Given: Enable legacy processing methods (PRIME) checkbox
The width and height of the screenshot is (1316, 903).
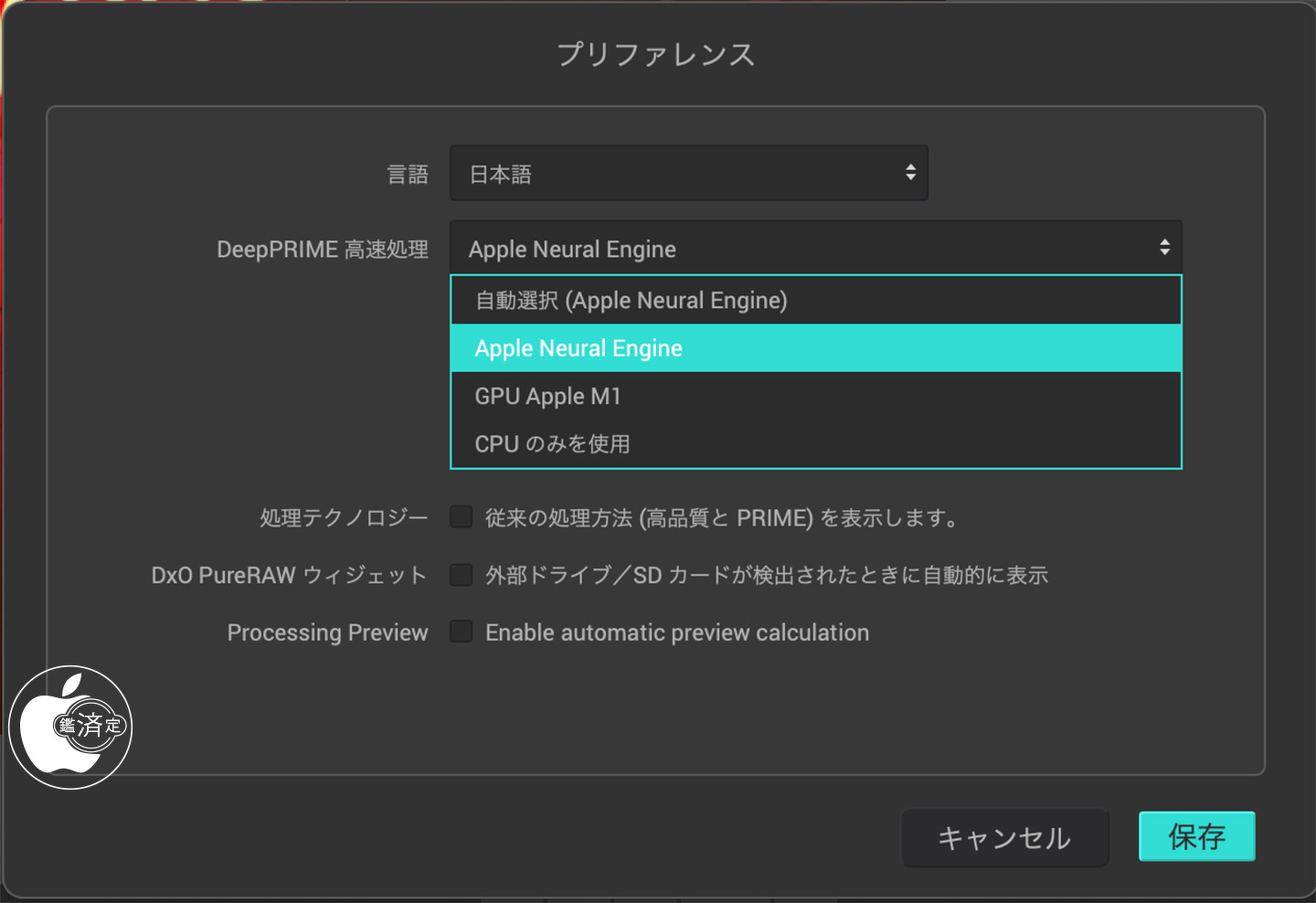Looking at the screenshot, I should click(462, 517).
